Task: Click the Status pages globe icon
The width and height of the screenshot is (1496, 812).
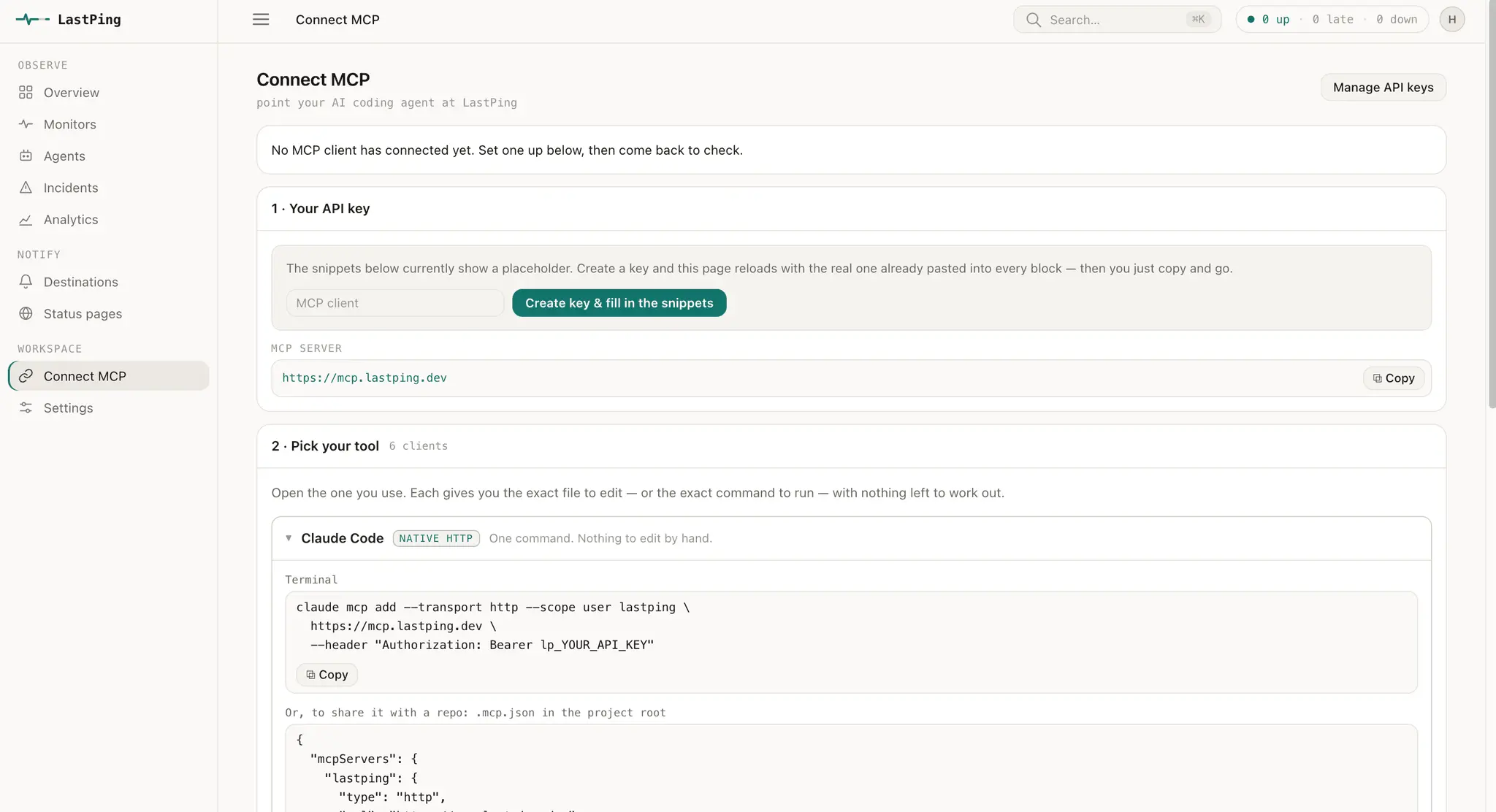Action: pyautogui.click(x=26, y=313)
